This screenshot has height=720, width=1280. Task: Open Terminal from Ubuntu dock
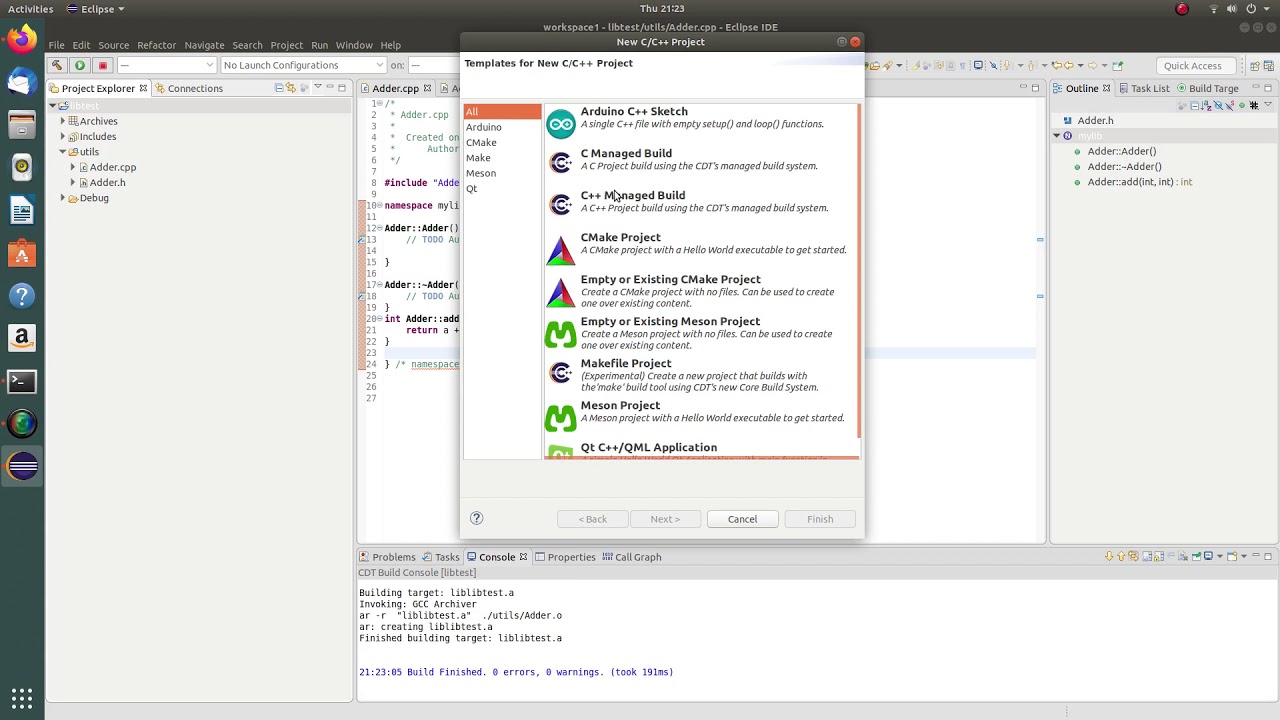22,381
